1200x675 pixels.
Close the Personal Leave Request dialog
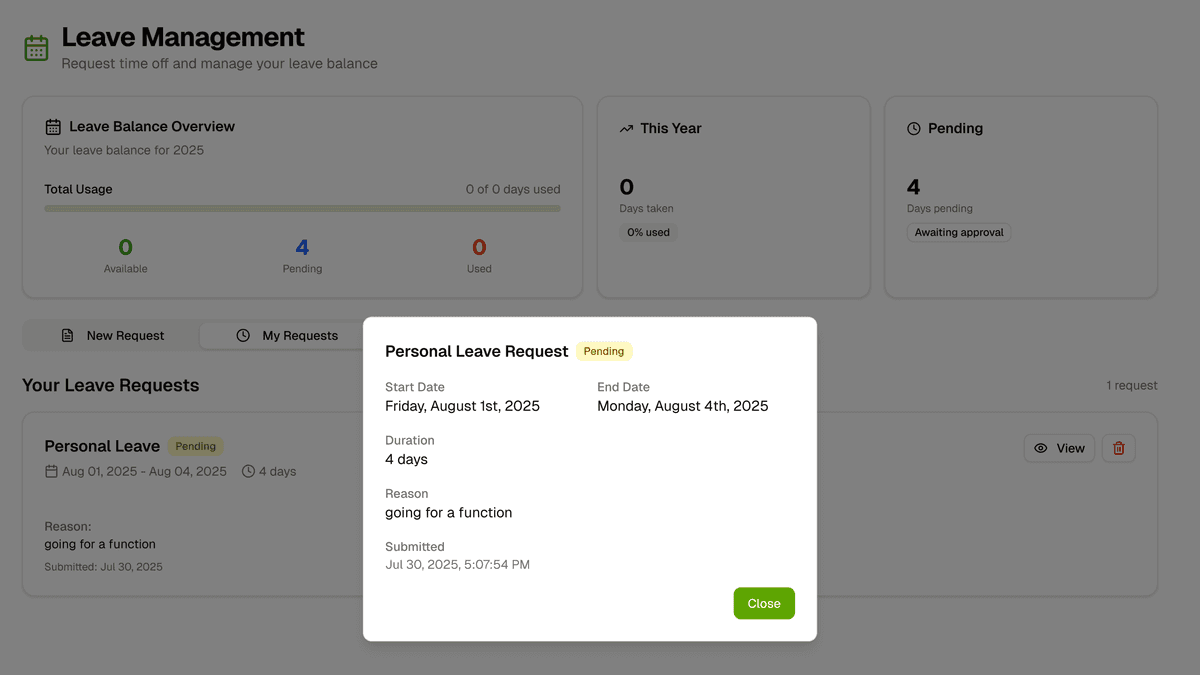click(x=764, y=603)
